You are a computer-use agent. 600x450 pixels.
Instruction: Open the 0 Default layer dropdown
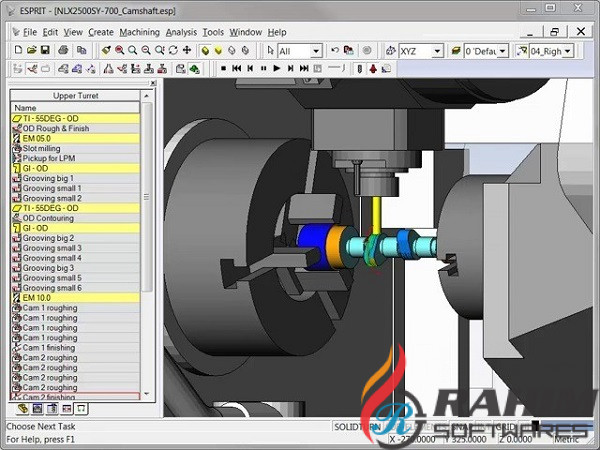pos(502,51)
